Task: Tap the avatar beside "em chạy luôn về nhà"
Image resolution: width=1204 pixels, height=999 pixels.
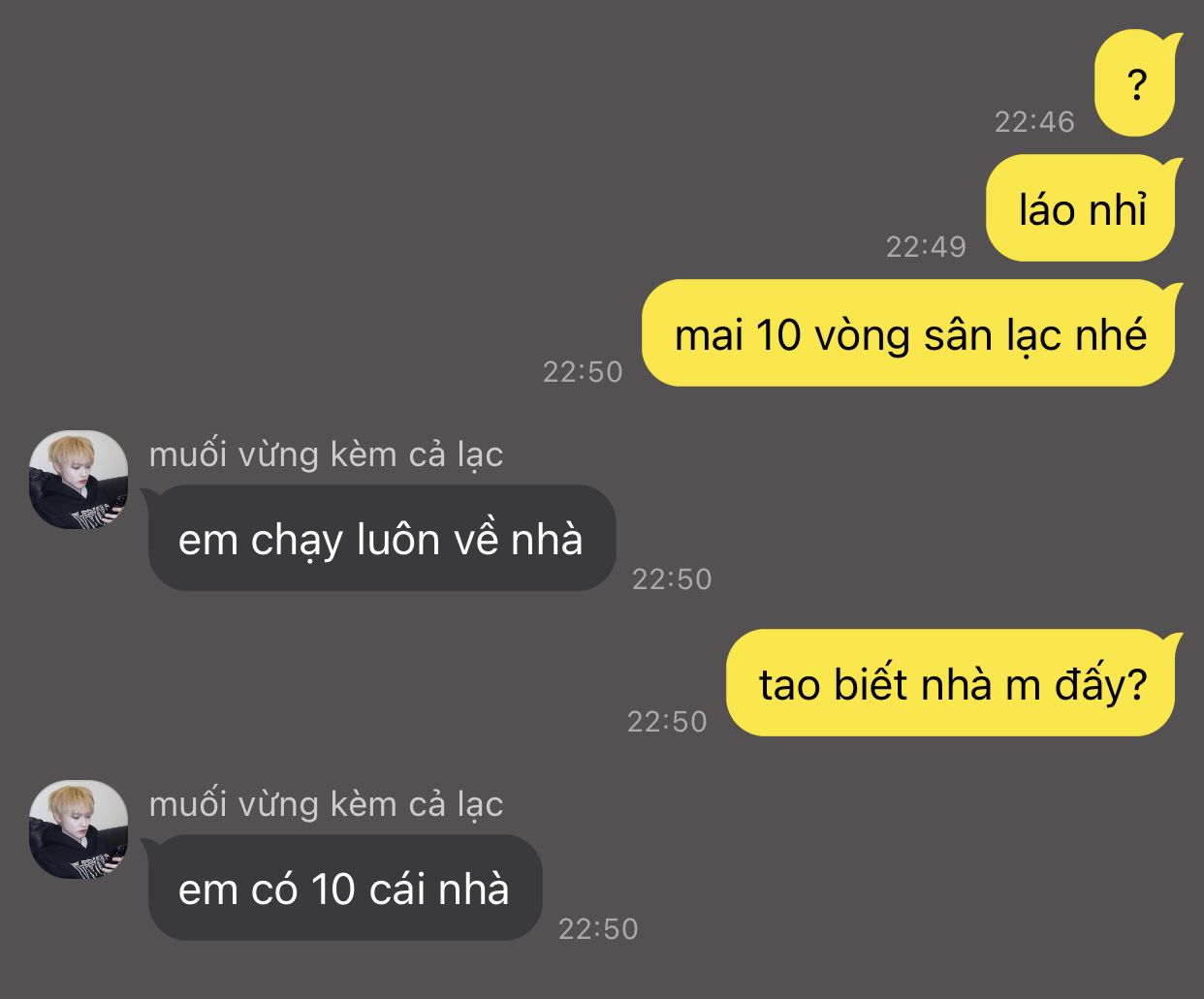Action: click(79, 480)
